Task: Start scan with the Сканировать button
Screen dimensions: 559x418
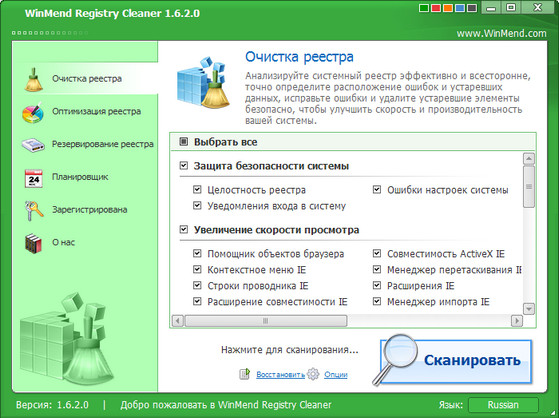Action: pyautogui.click(x=456, y=361)
